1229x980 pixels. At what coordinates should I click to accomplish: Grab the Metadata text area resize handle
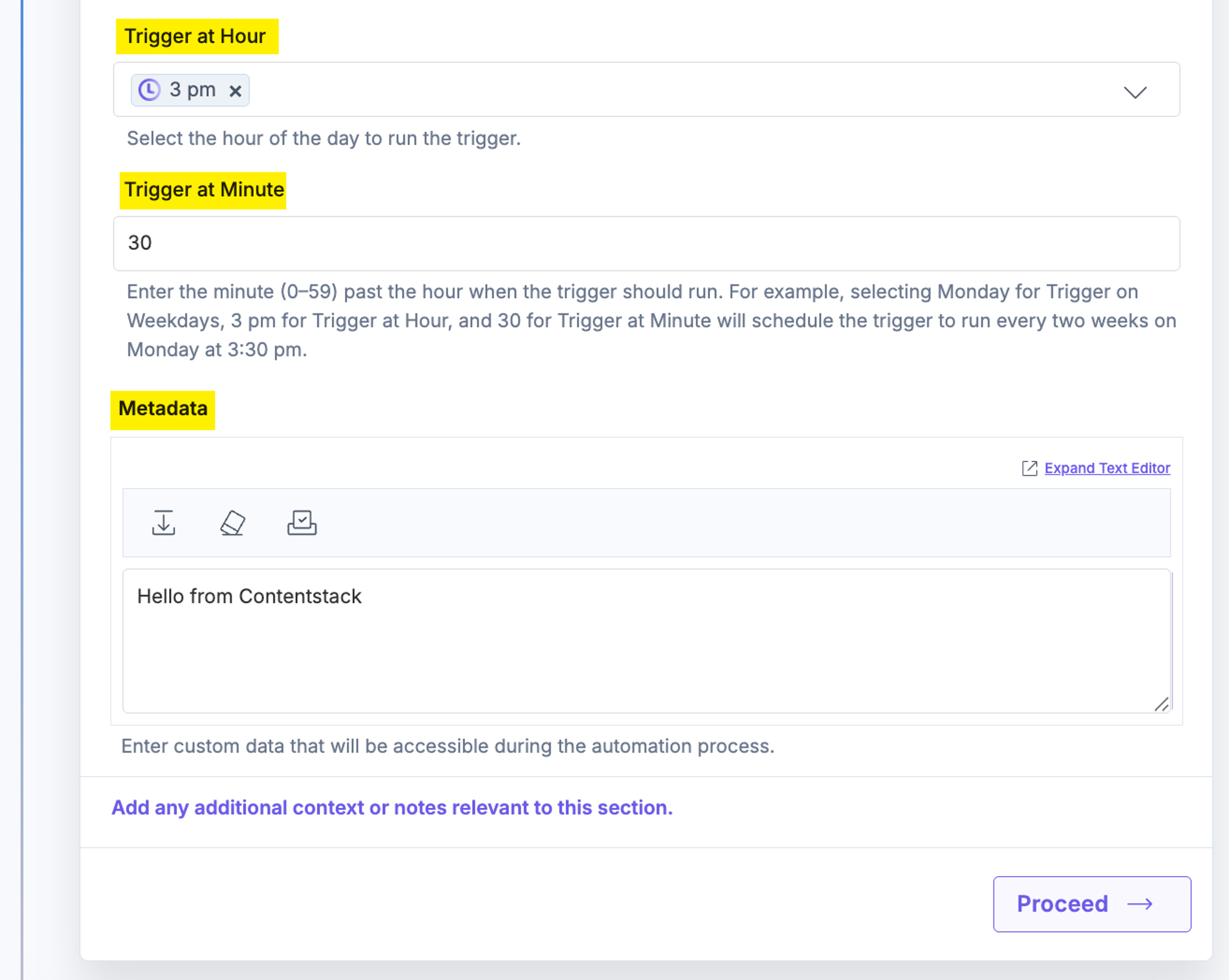1161,705
